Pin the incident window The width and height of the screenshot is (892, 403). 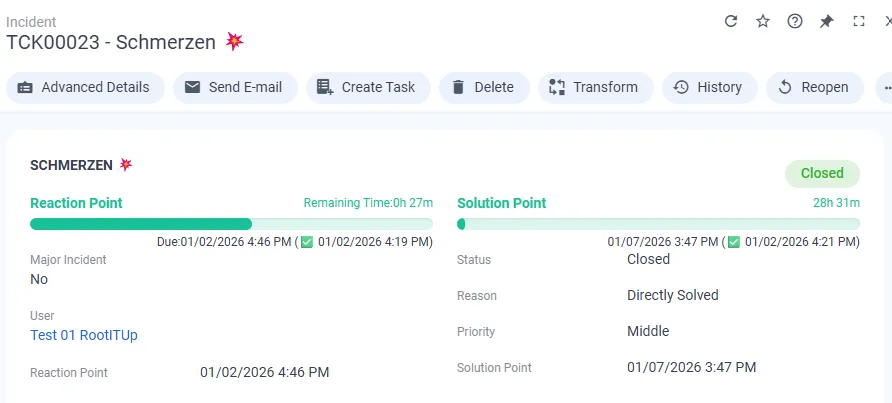(826, 21)
